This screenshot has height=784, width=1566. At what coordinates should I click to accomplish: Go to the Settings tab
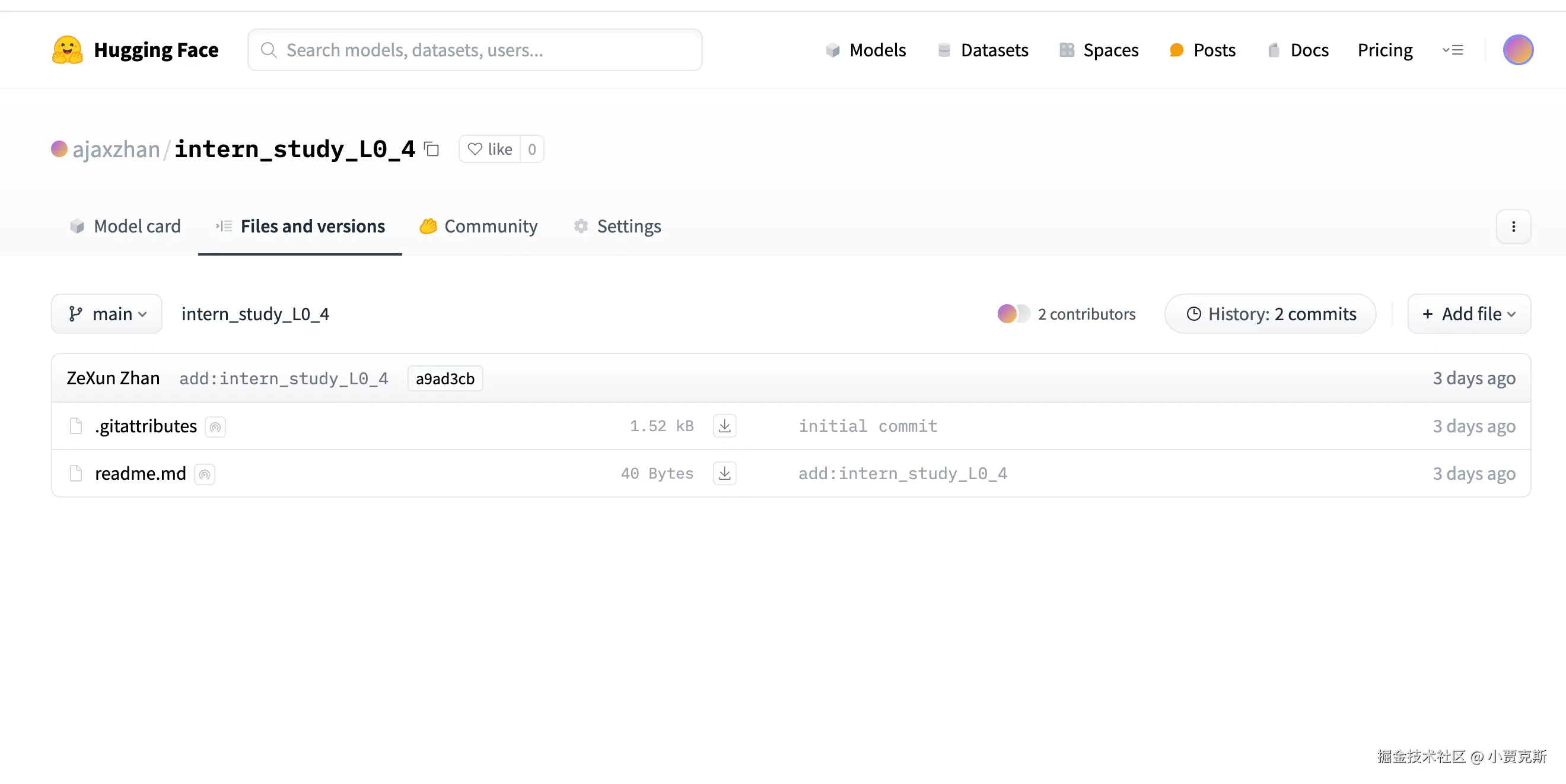point(617,226)
